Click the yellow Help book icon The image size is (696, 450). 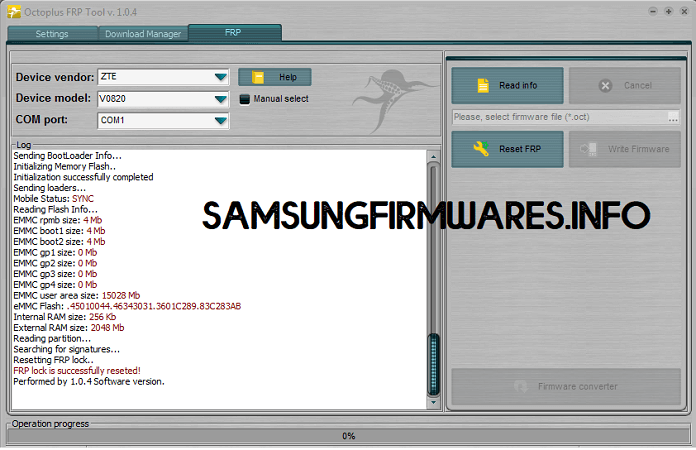click(258, 77)
